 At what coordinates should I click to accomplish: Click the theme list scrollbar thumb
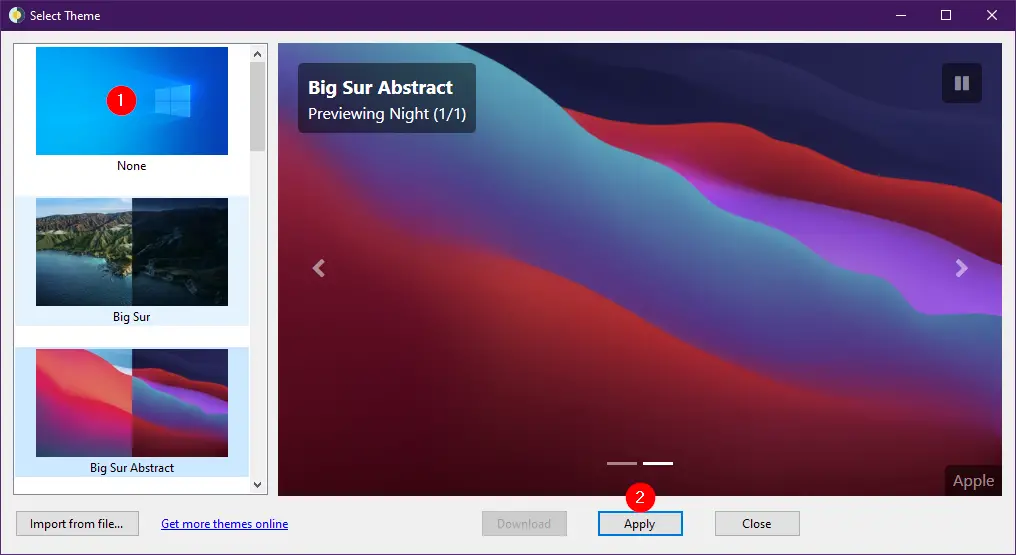(257, 107)
